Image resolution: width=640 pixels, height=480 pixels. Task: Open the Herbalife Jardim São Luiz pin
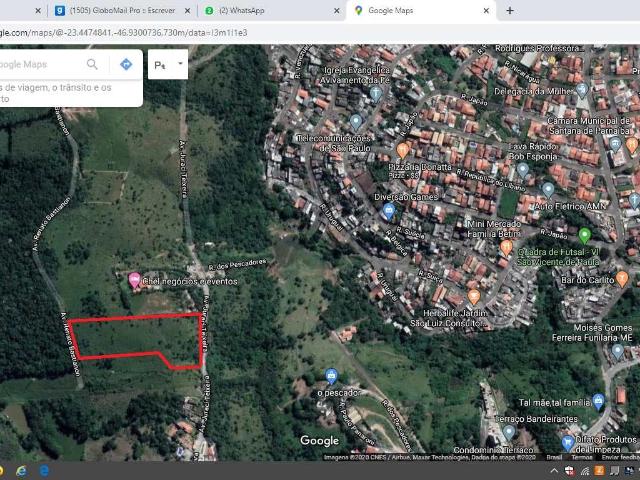[473, 297]
